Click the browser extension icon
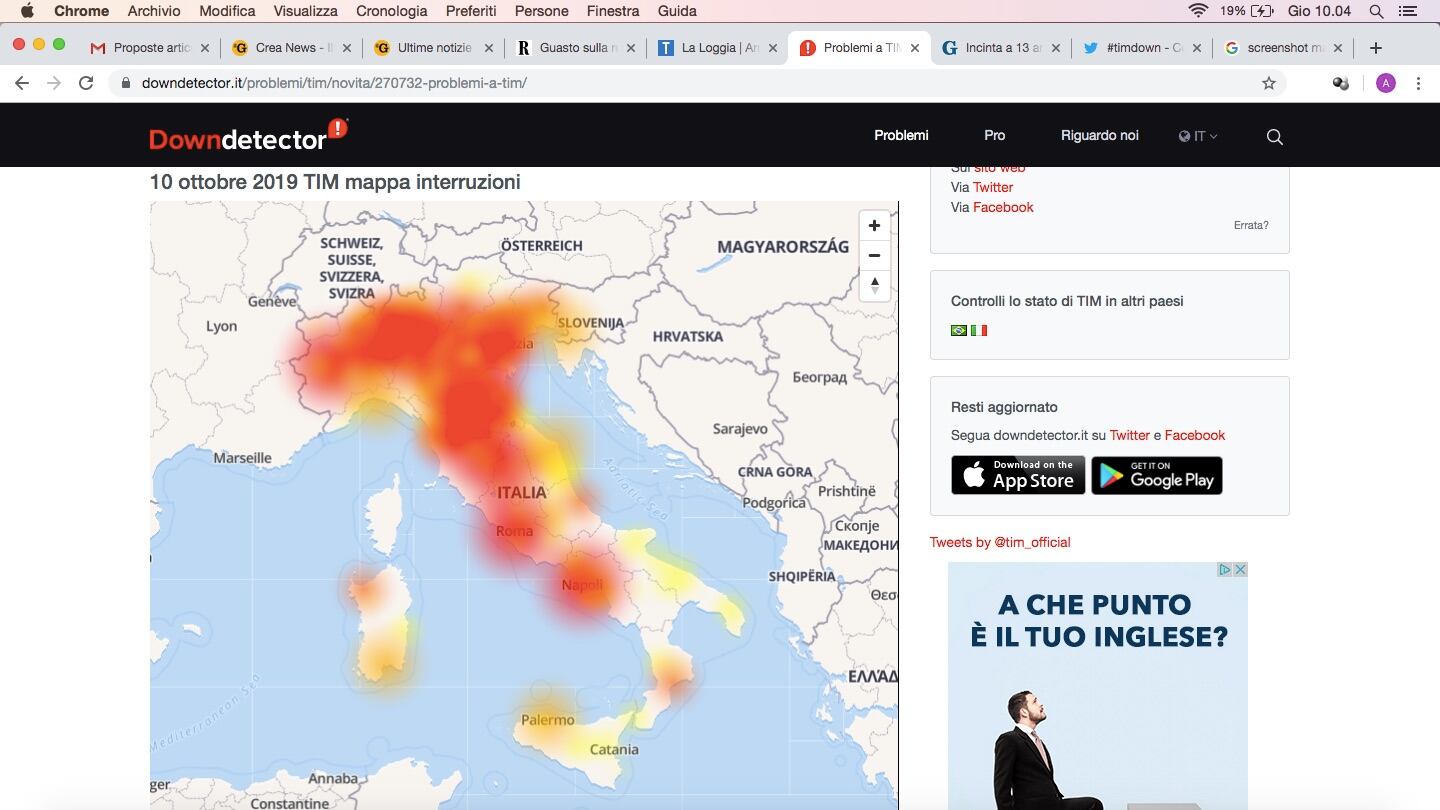 pyautogui.click(x=1341, y=83)
